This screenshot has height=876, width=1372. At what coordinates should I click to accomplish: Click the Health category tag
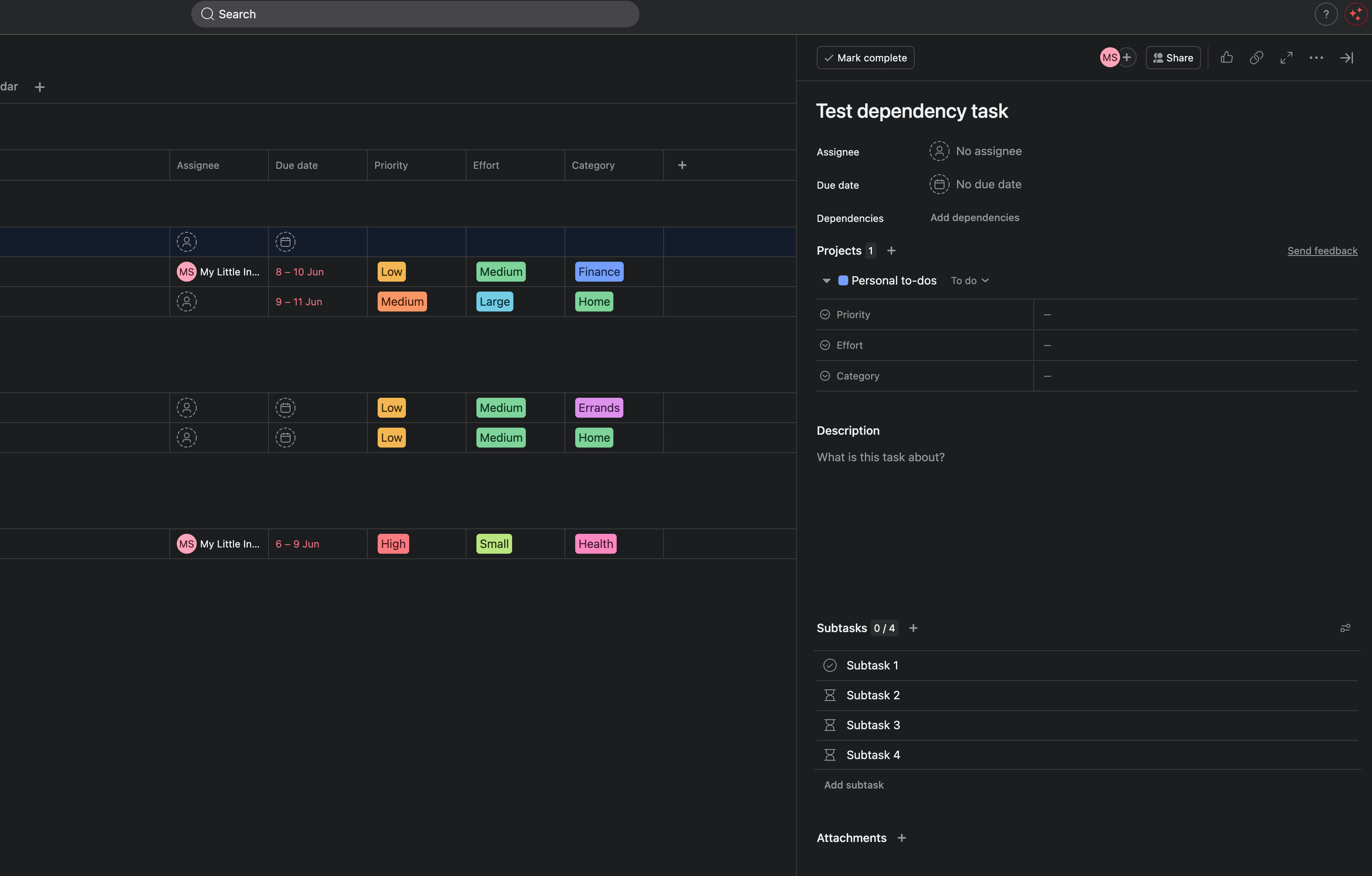596,544
